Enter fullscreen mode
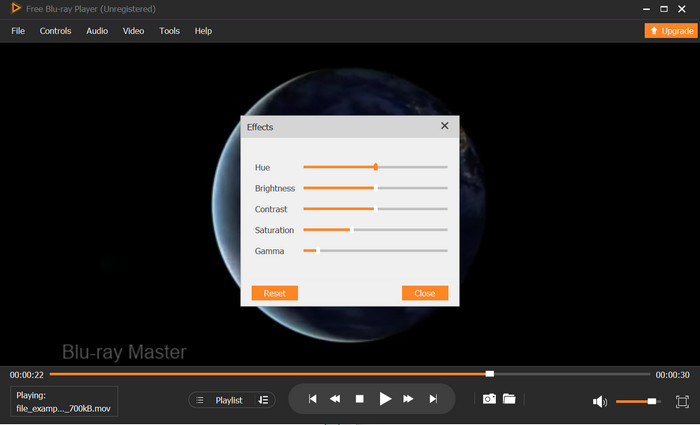Screen dimensions: 700x425 pyautogui.click(x=682, y=401)
